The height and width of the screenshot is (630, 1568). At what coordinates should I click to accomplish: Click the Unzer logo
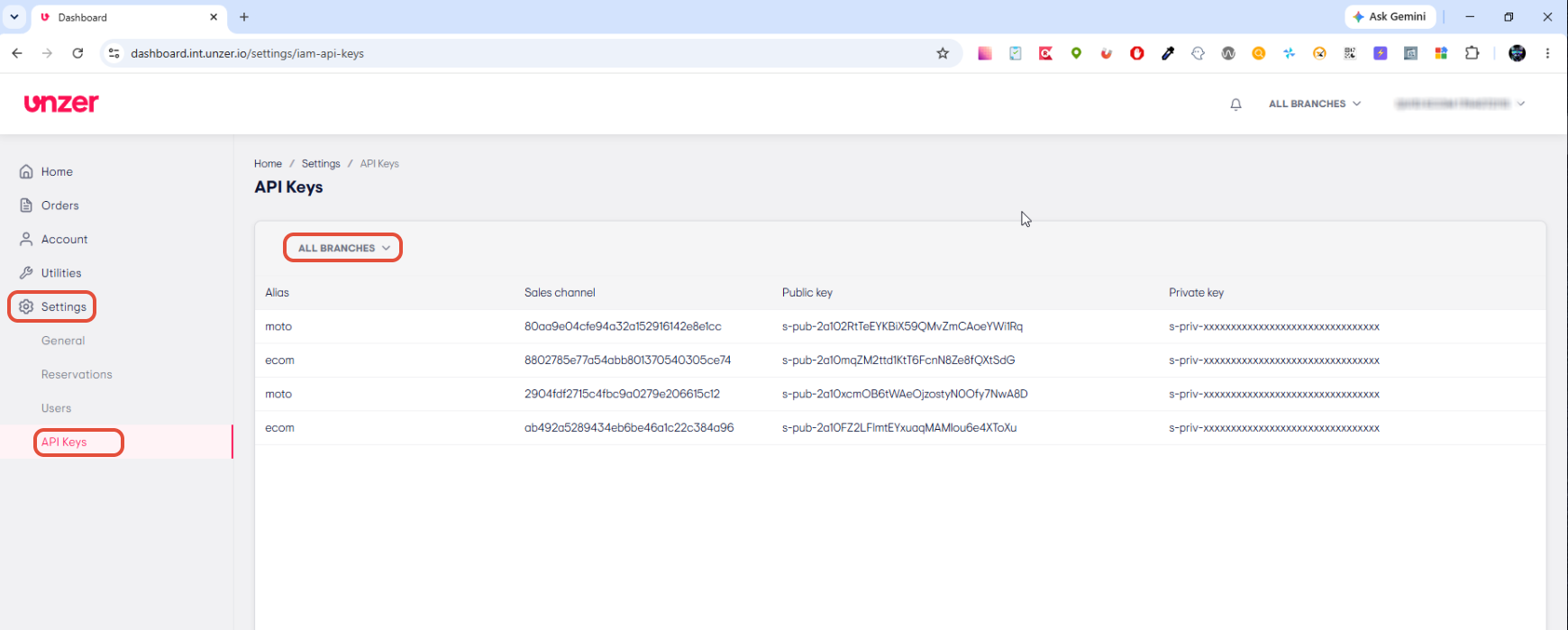click(61, 103)
